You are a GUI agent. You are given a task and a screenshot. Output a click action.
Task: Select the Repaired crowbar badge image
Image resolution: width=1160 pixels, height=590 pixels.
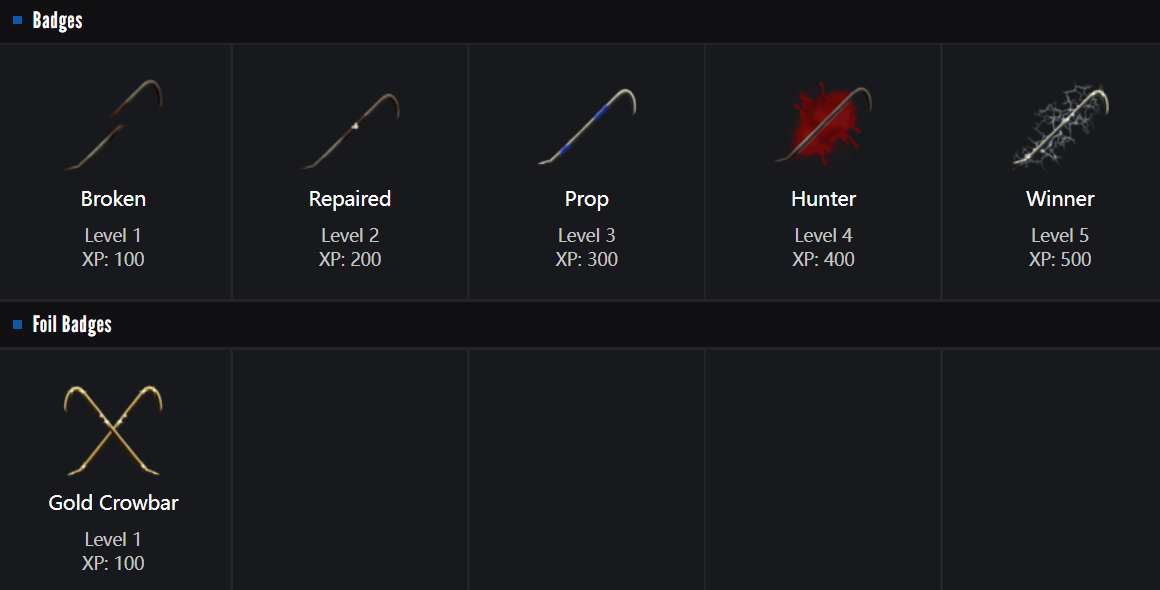point(350,126)
